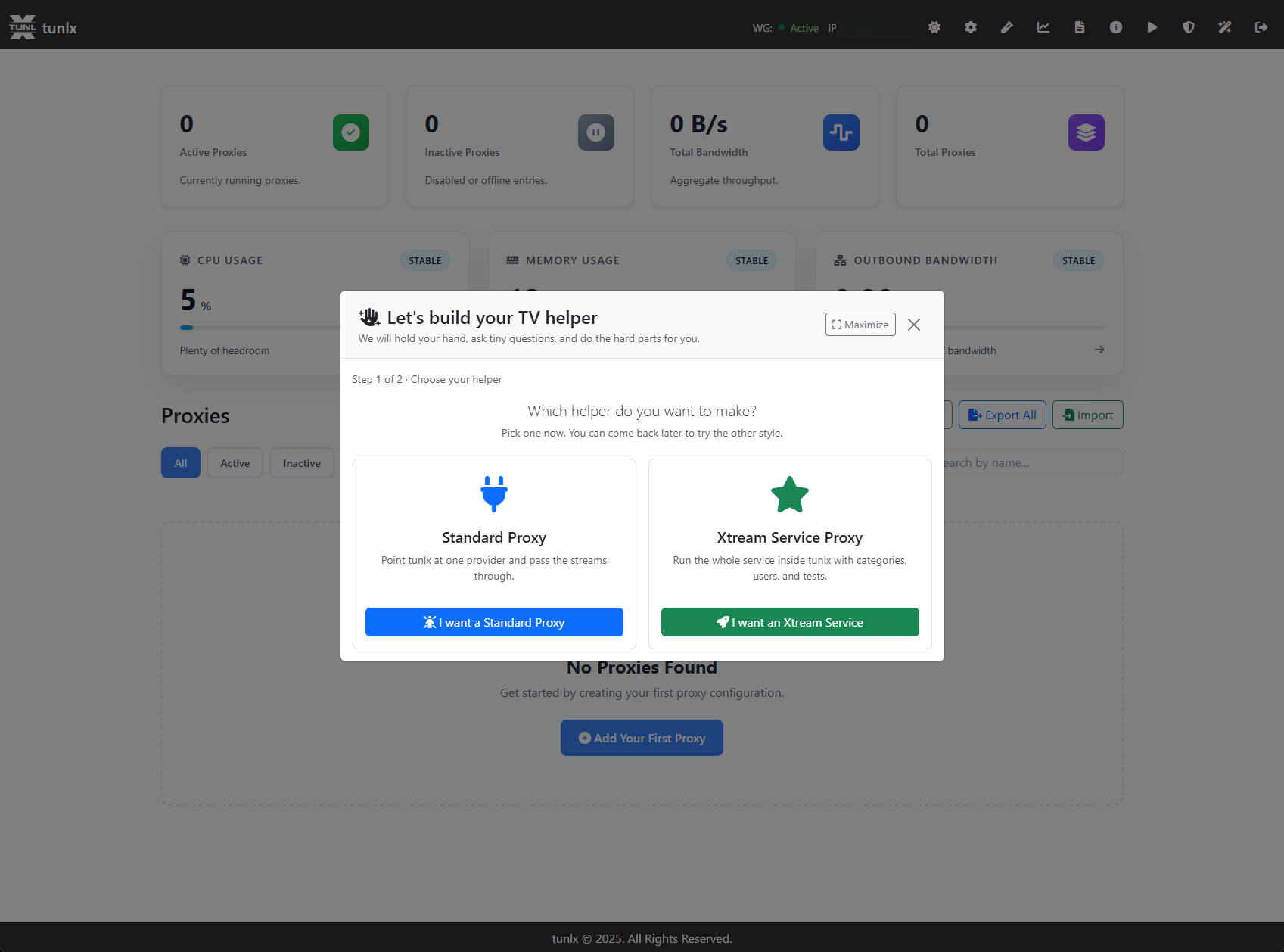Select the Inactive proxies filter
Viewport: 1284px width, 952px height.
(301, 462)
